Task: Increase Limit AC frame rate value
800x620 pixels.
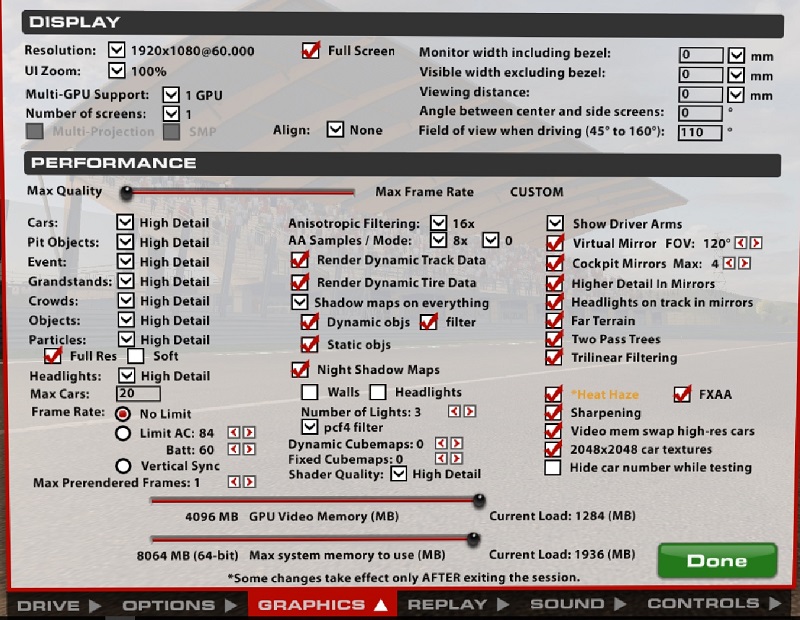Action: pyautogui.click(x=249, y=433)
